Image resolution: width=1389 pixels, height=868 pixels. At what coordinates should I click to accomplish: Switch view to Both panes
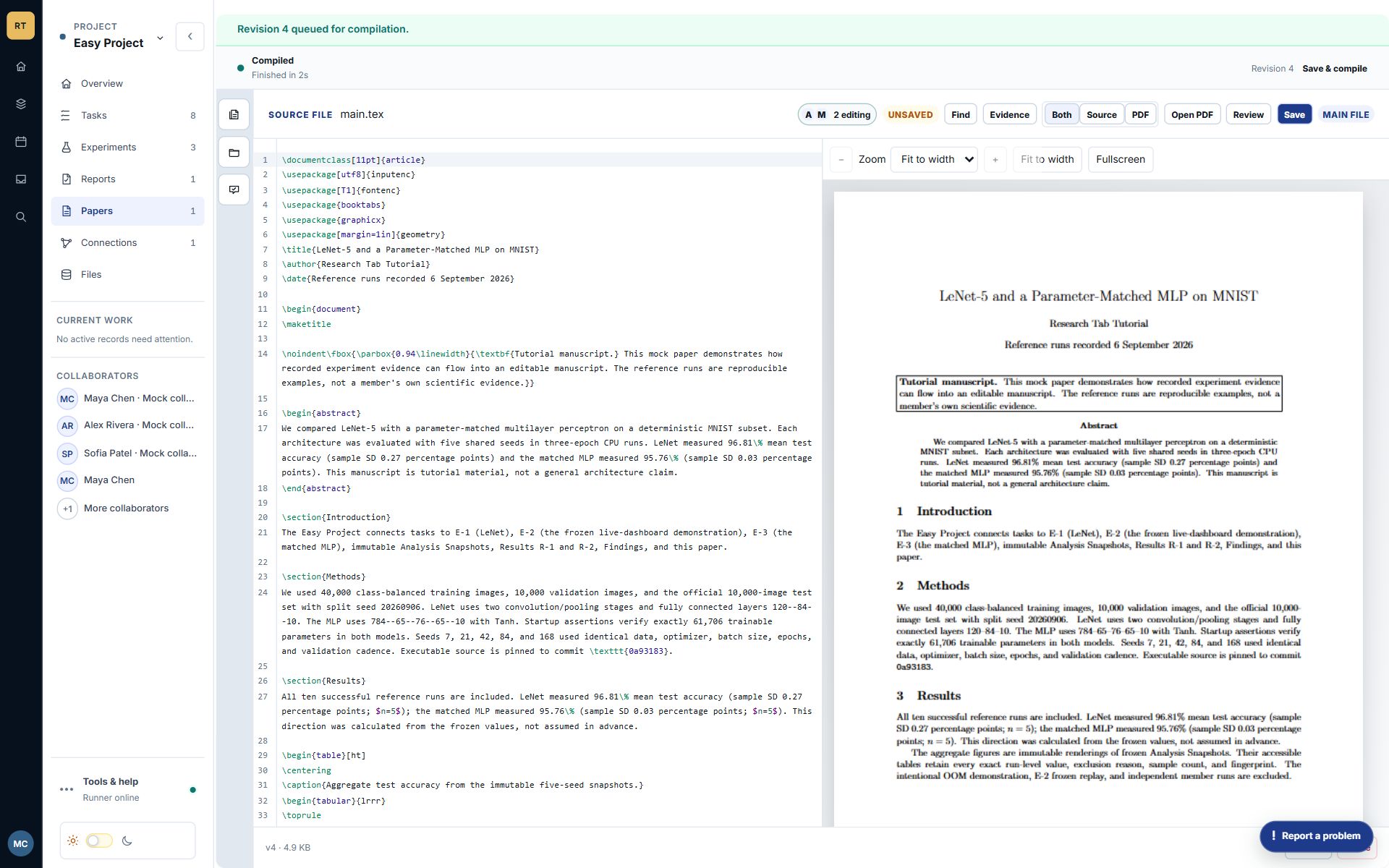coord(1061,114)
